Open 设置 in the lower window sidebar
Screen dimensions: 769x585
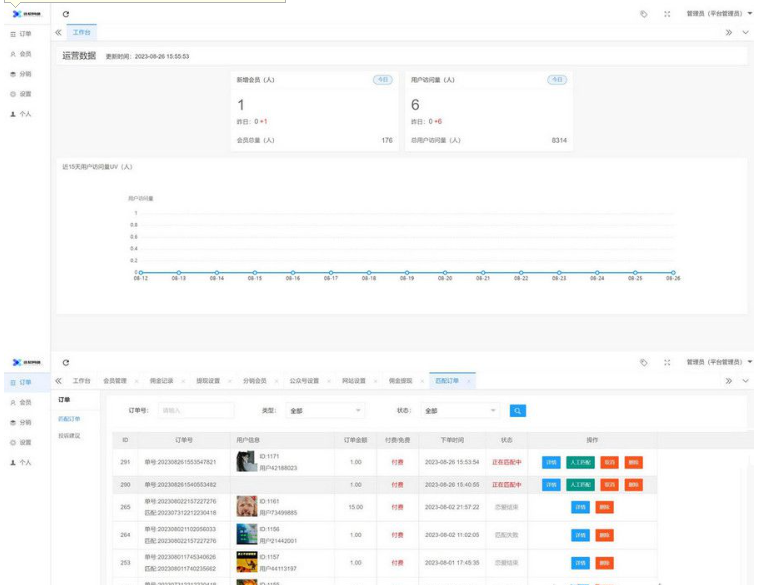click(21, 442)
